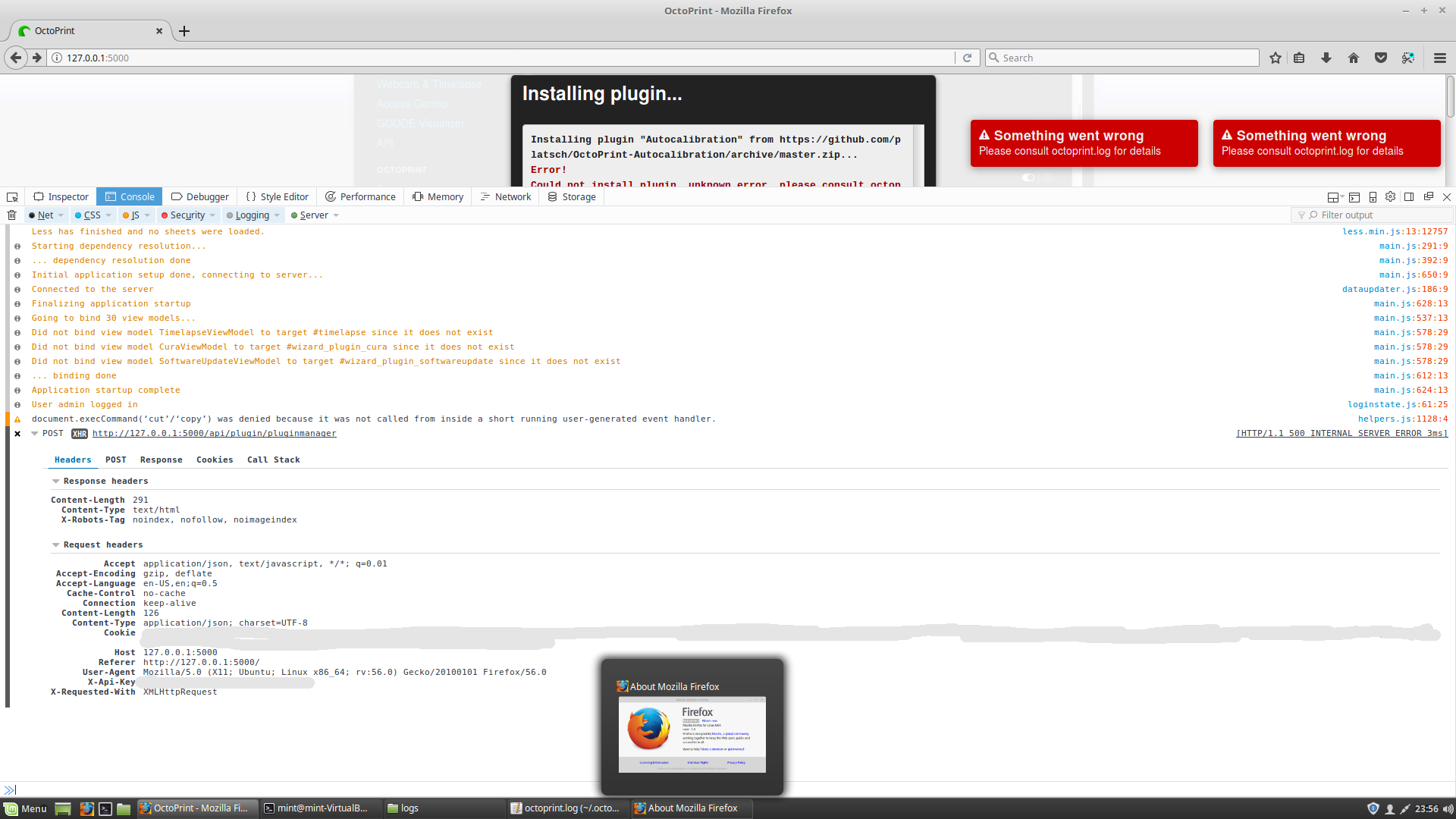The height and width of the screenshot is (819, 1456).
Task: Open the Downloads panel in Firefox
Action: [x=1326, y=57]
